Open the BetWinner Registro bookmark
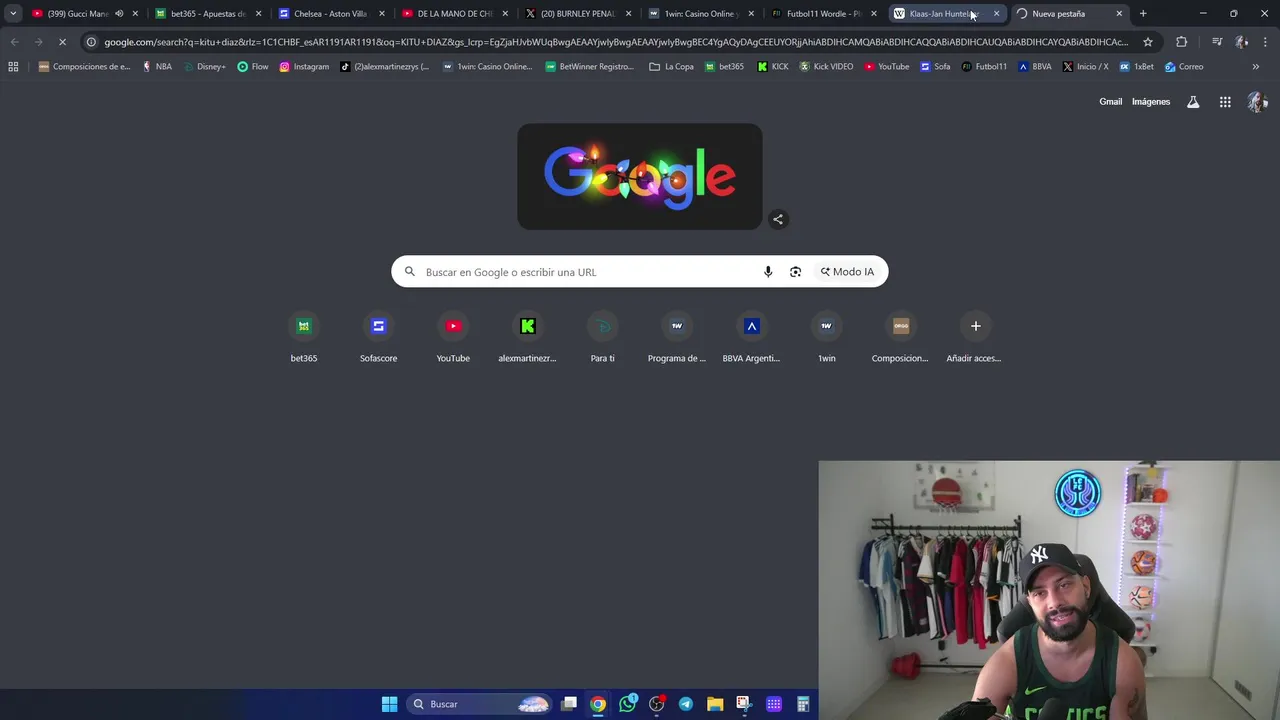 [x=590, y=67]
